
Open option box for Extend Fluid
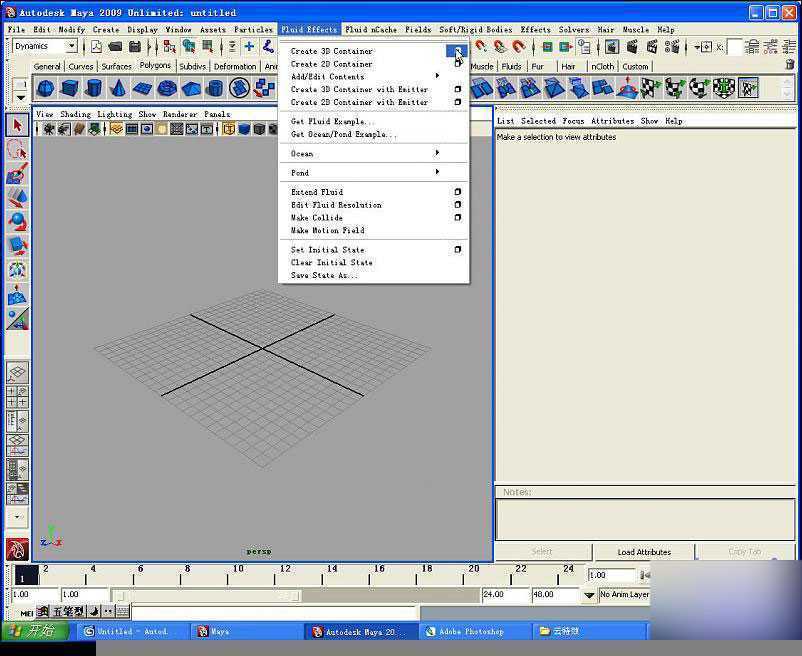[457, 192]
